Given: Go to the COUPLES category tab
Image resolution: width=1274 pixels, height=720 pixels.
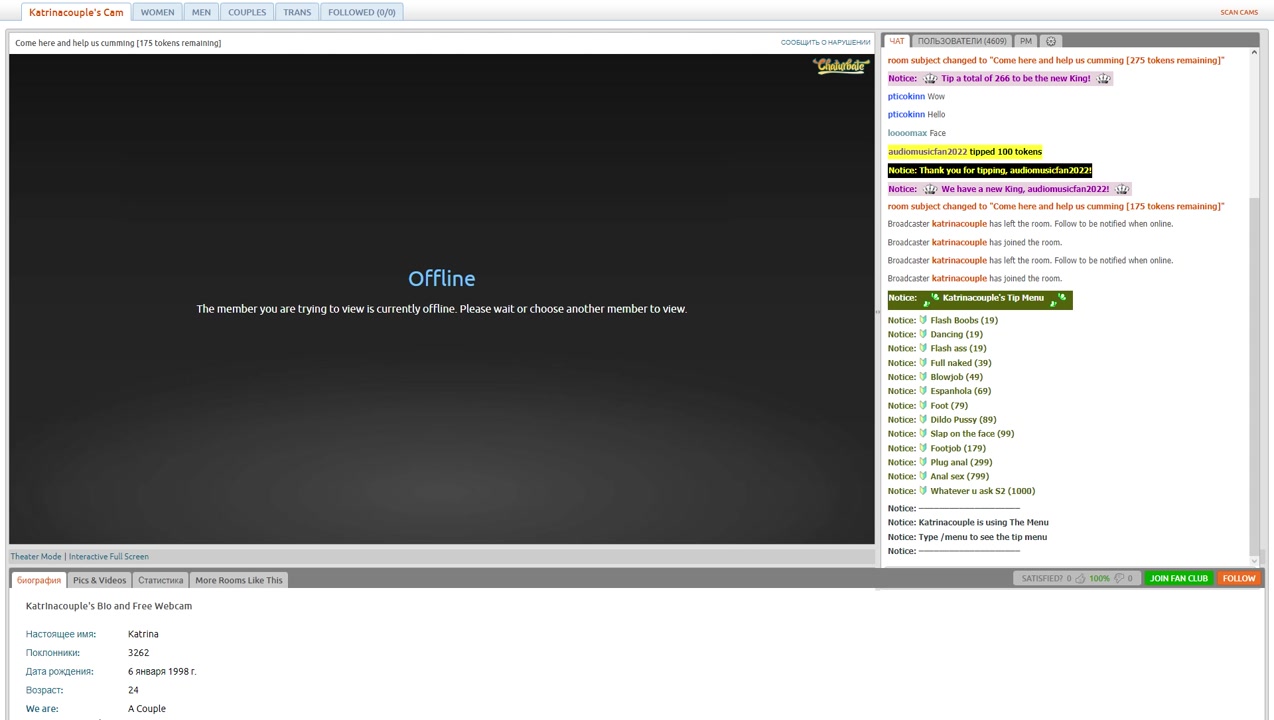Looking at the screenshot, I should coord(247,12).
